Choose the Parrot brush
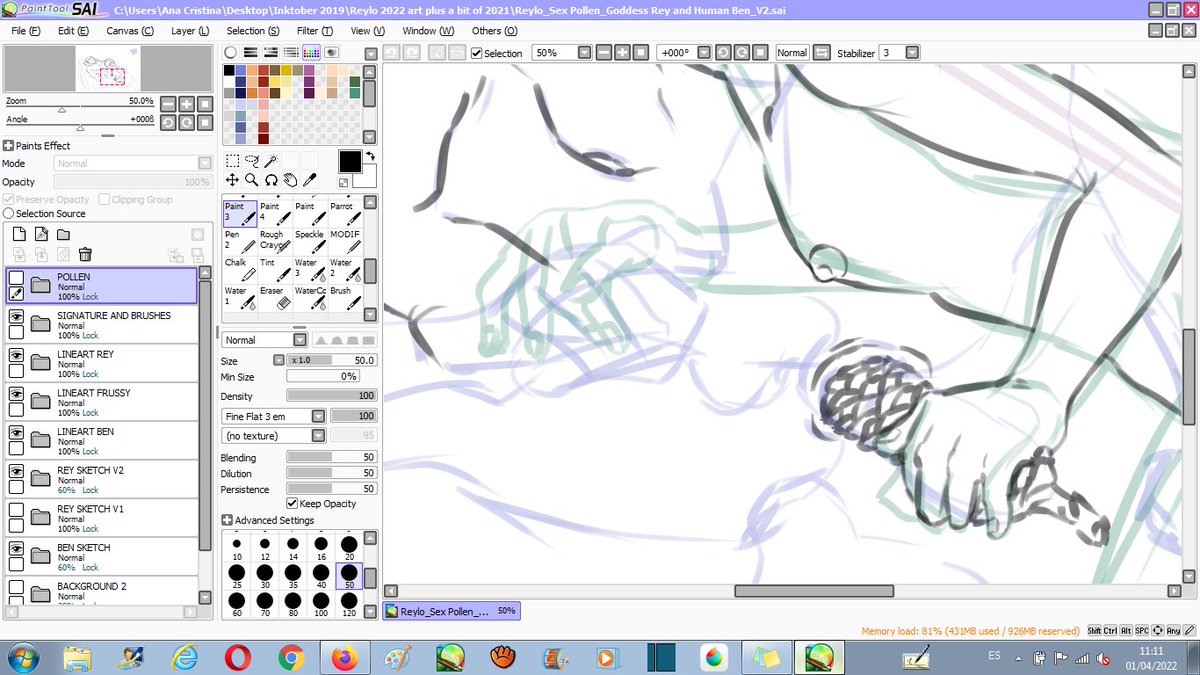 click(344, 212)
